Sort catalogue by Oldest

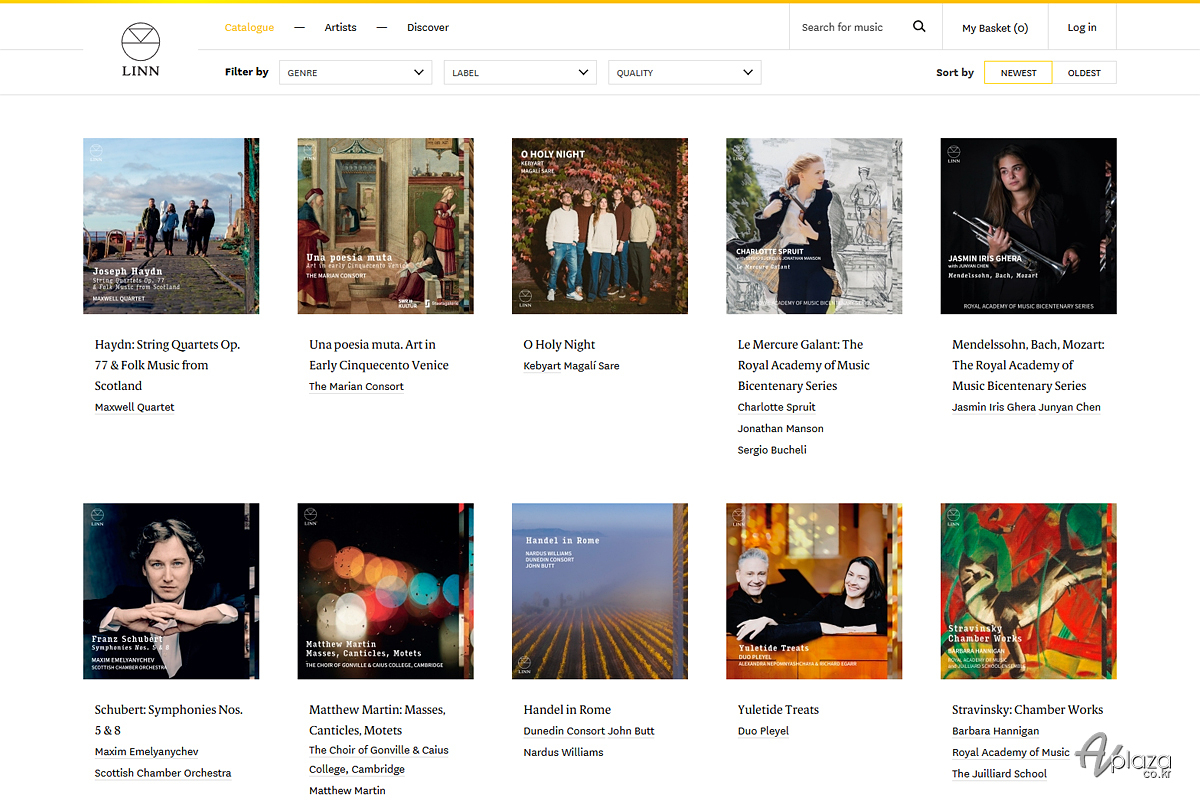coord(1084,73)
